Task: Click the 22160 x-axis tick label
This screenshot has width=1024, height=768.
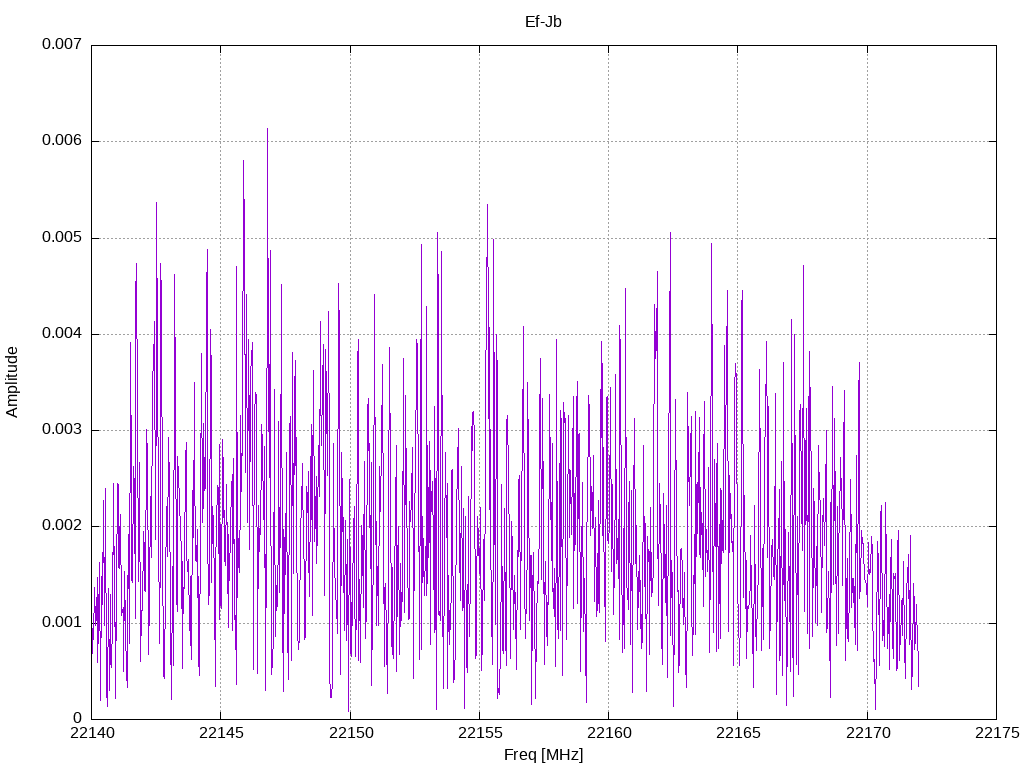Action: [609, 733]
